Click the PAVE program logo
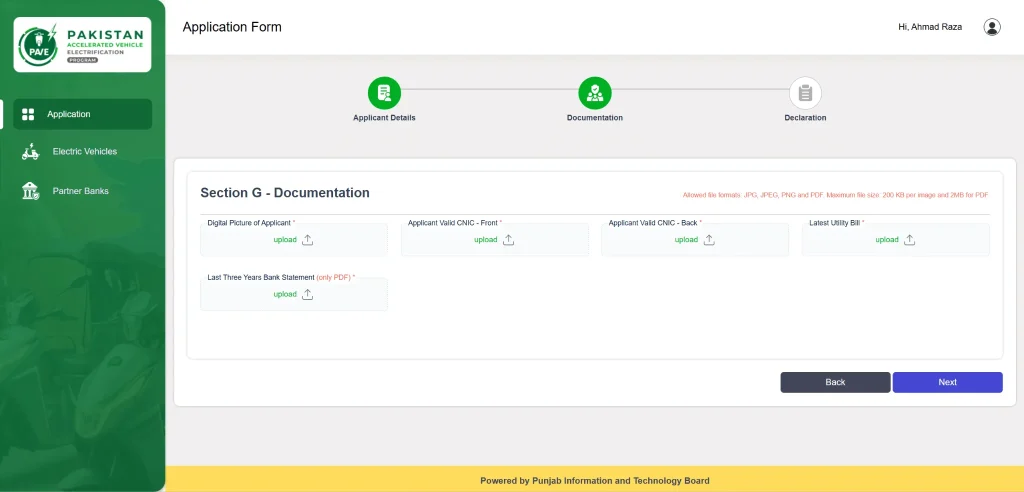 pyautogui.click(x=82, y=44)
